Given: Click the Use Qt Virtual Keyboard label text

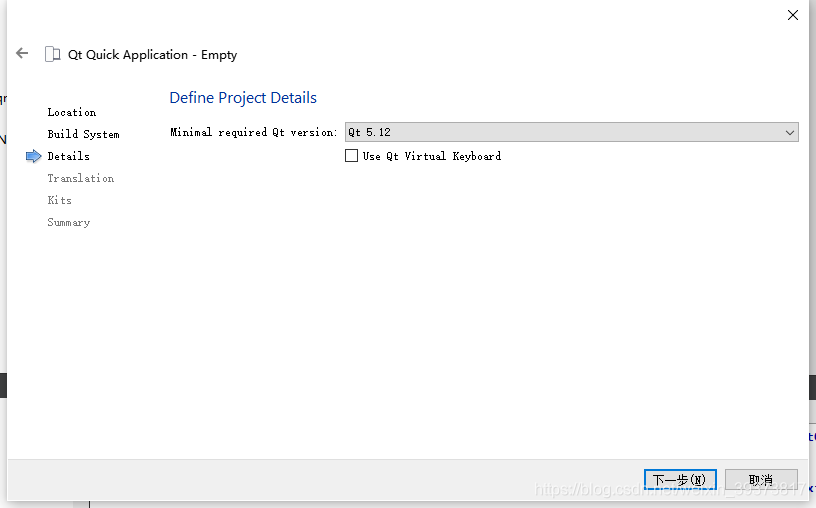Looking at the screenshot, I should 432,156.
